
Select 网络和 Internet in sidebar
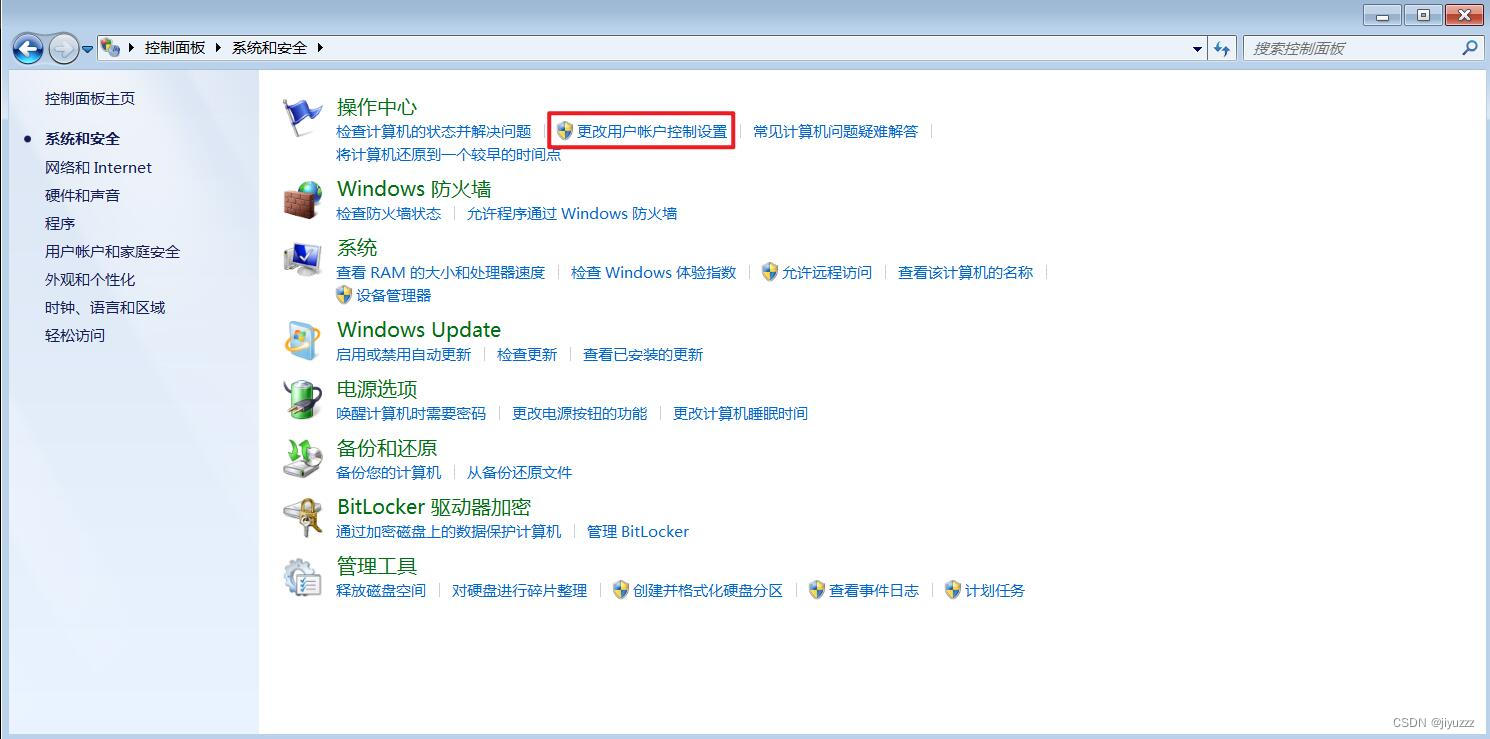(98, 167)
